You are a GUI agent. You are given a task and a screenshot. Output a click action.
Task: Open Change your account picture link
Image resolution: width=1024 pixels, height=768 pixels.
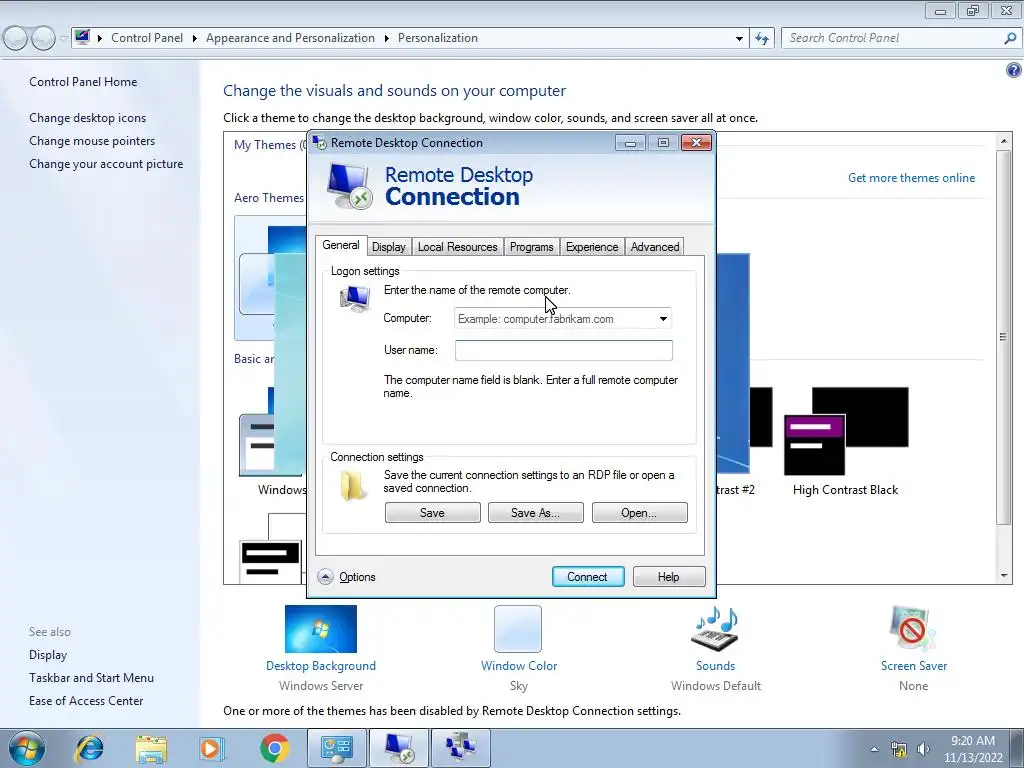coord(106,164)
